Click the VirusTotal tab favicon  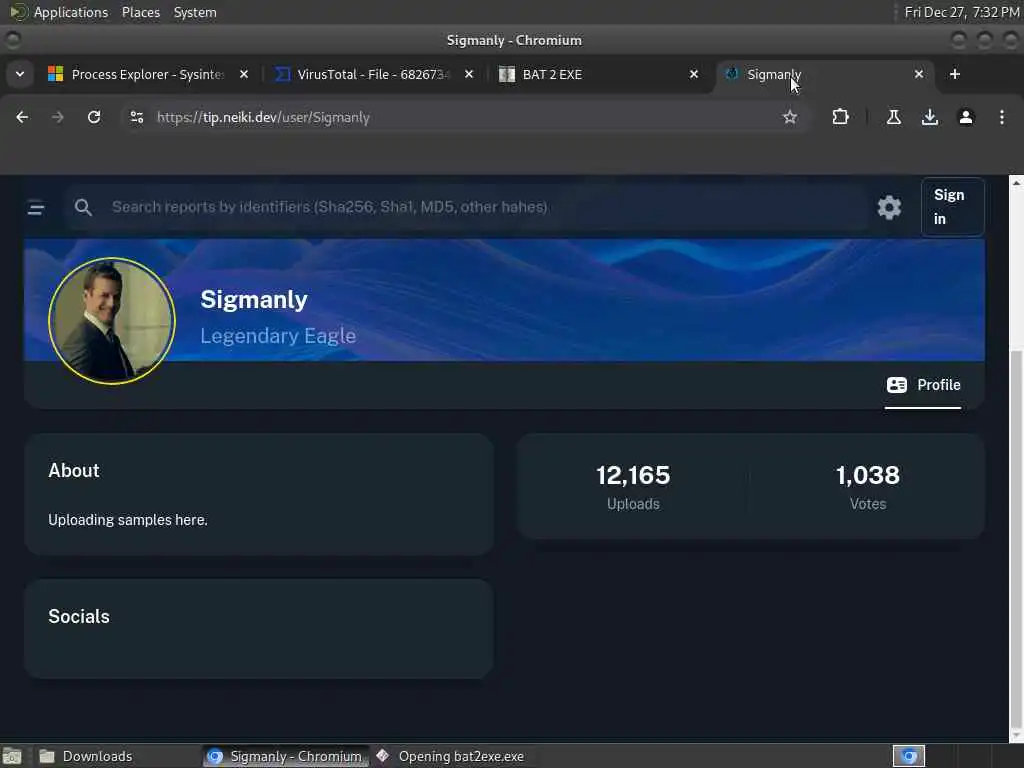click(281, 74)
